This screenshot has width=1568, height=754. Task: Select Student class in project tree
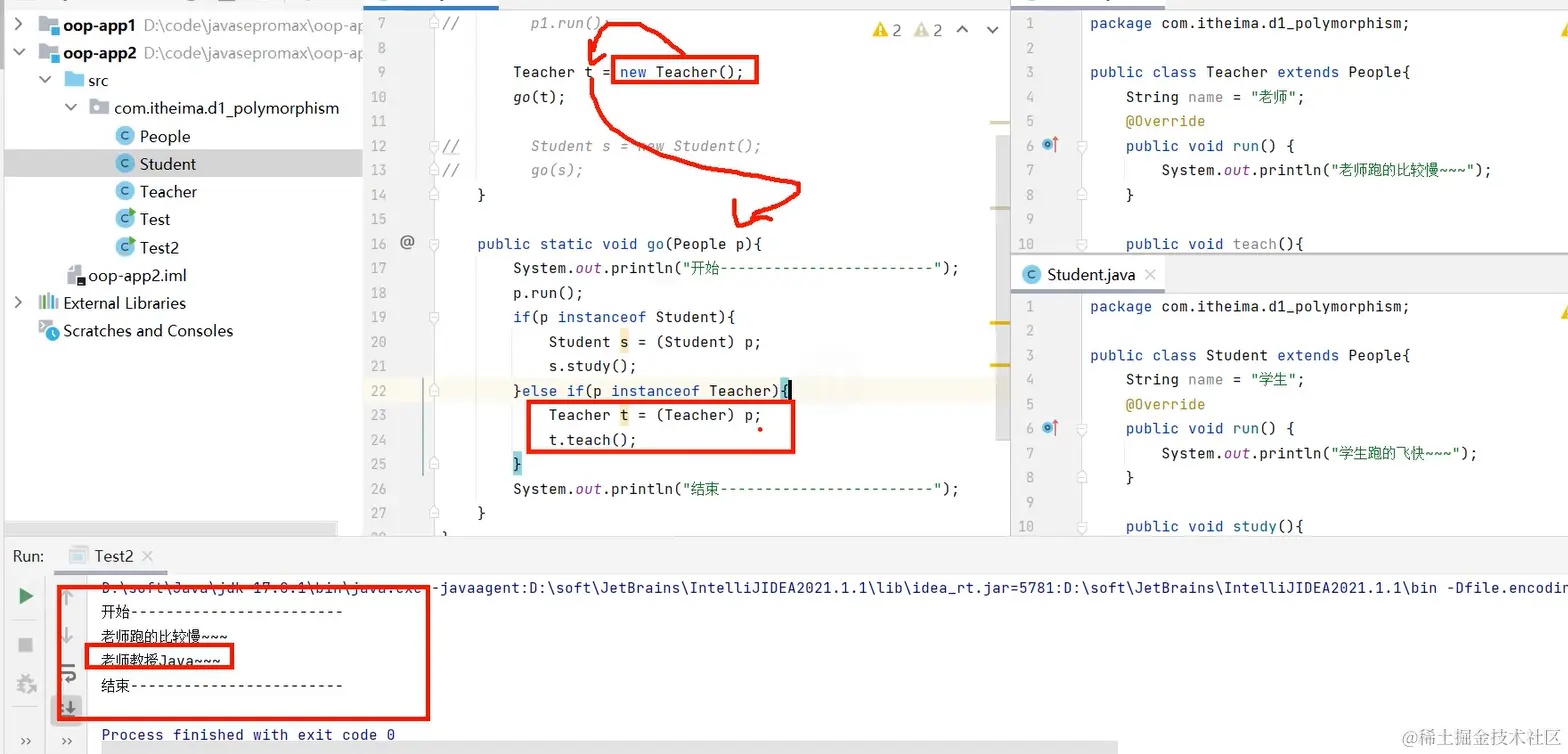point(167,164)
